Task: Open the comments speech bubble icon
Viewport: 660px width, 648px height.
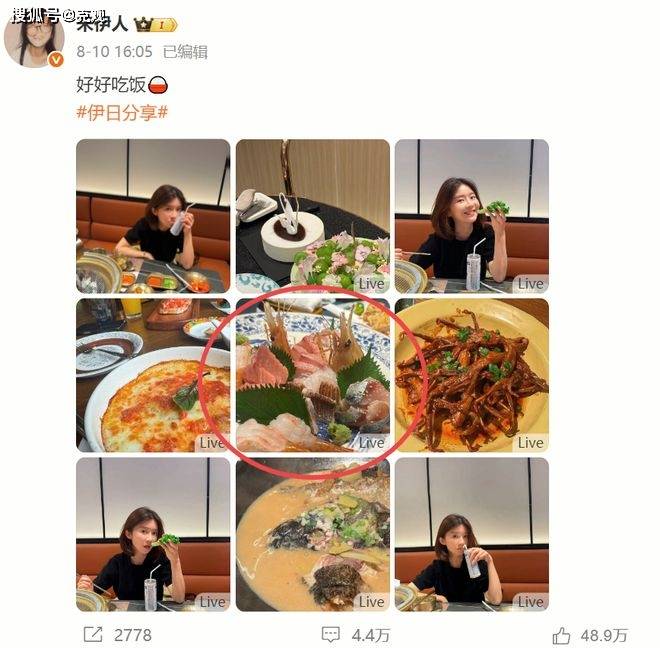Action: pyautogui.click(x=330, y=635)
